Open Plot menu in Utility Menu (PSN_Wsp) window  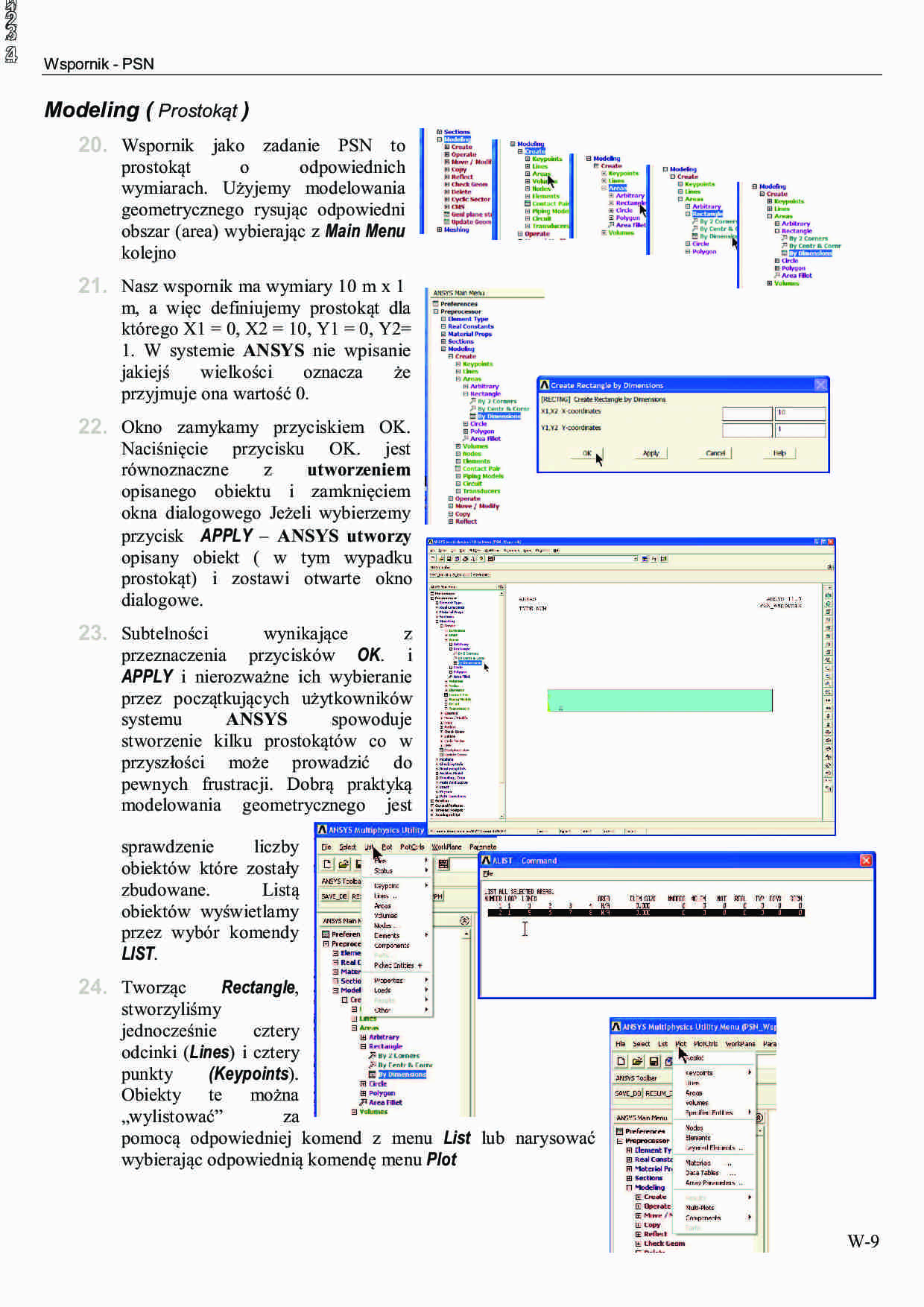681,1044
